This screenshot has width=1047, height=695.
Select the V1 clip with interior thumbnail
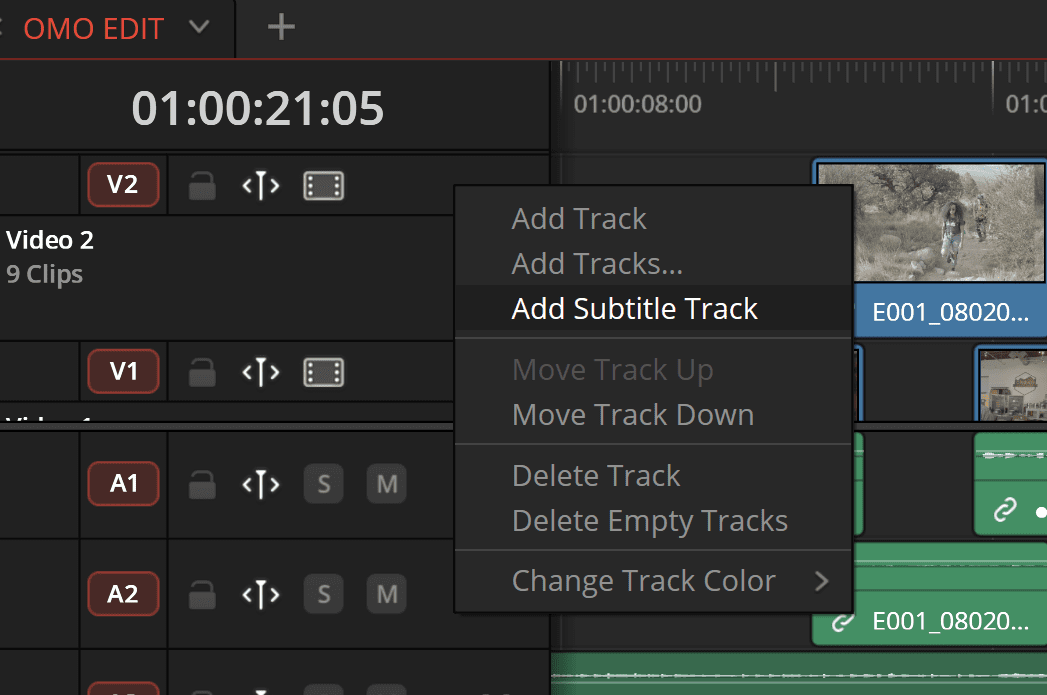1012,385
